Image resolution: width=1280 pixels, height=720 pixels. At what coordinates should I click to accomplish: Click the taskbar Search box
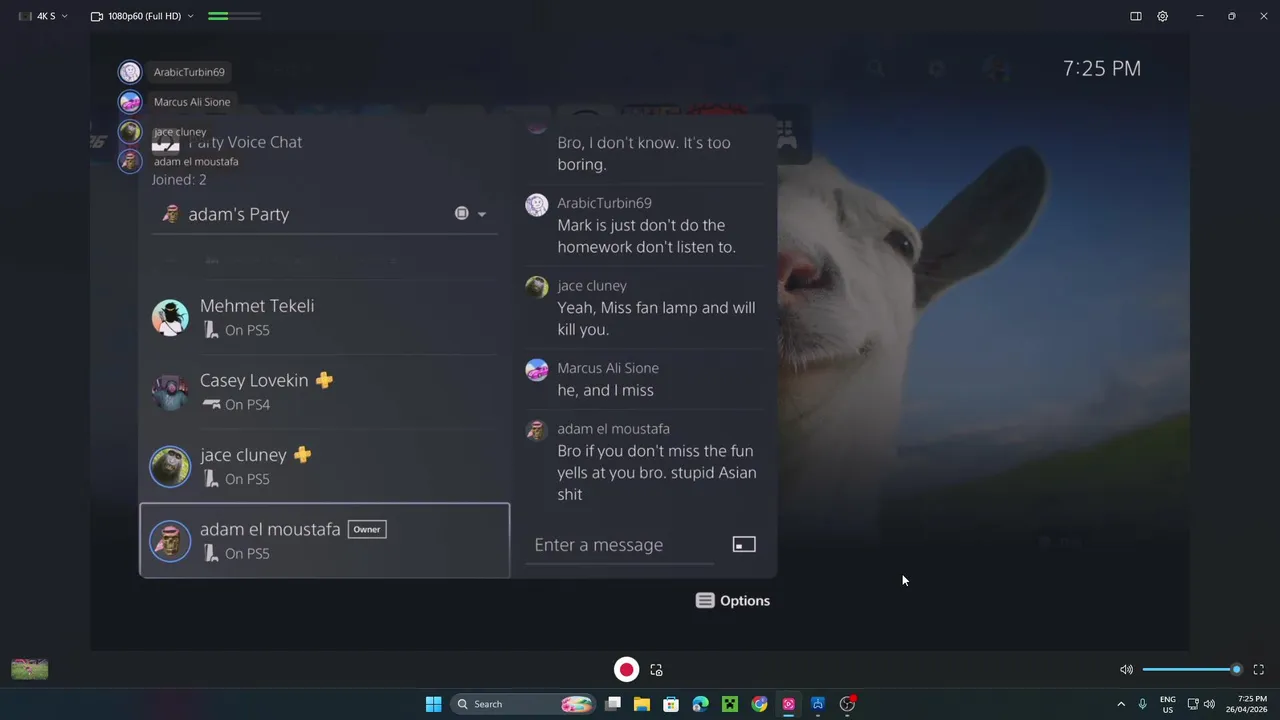tap(523, 704)
